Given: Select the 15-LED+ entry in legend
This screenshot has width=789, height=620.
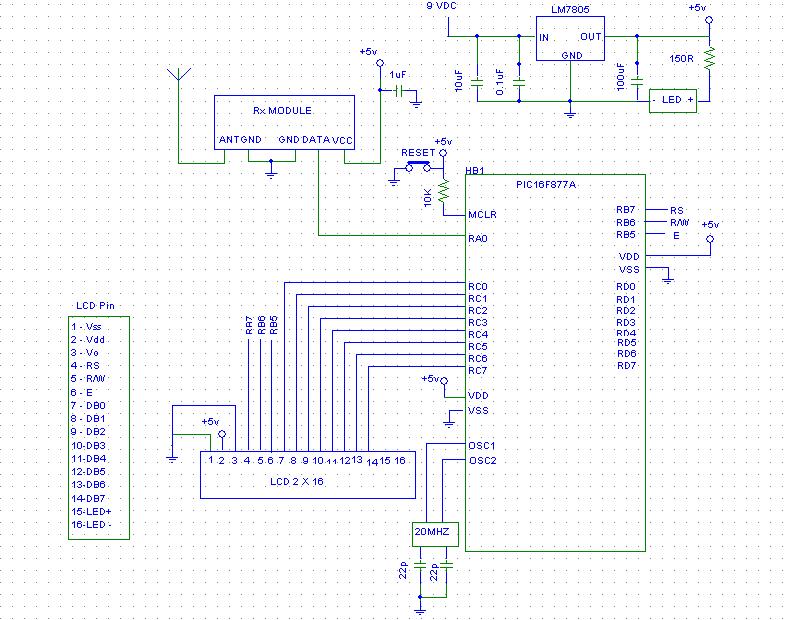Looking at the screenshot, I should tap(90, 511).
